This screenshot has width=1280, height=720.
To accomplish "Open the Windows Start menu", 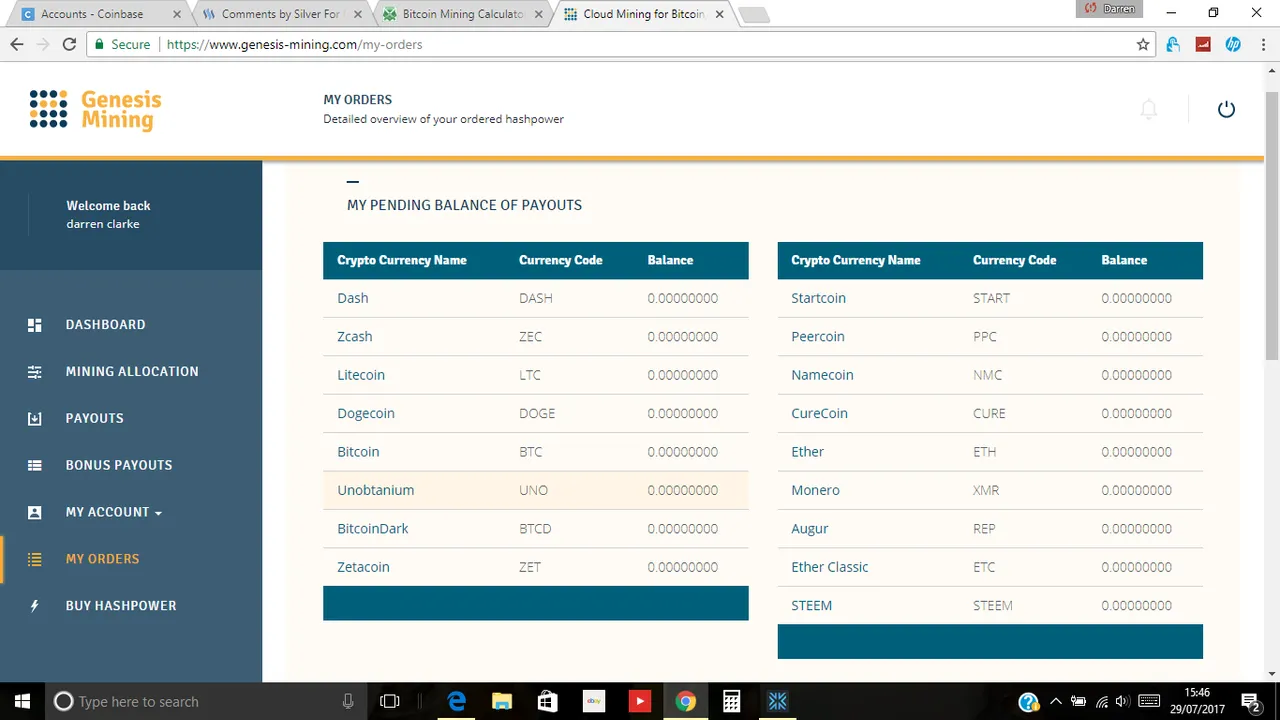I will (x=23, y=701).
